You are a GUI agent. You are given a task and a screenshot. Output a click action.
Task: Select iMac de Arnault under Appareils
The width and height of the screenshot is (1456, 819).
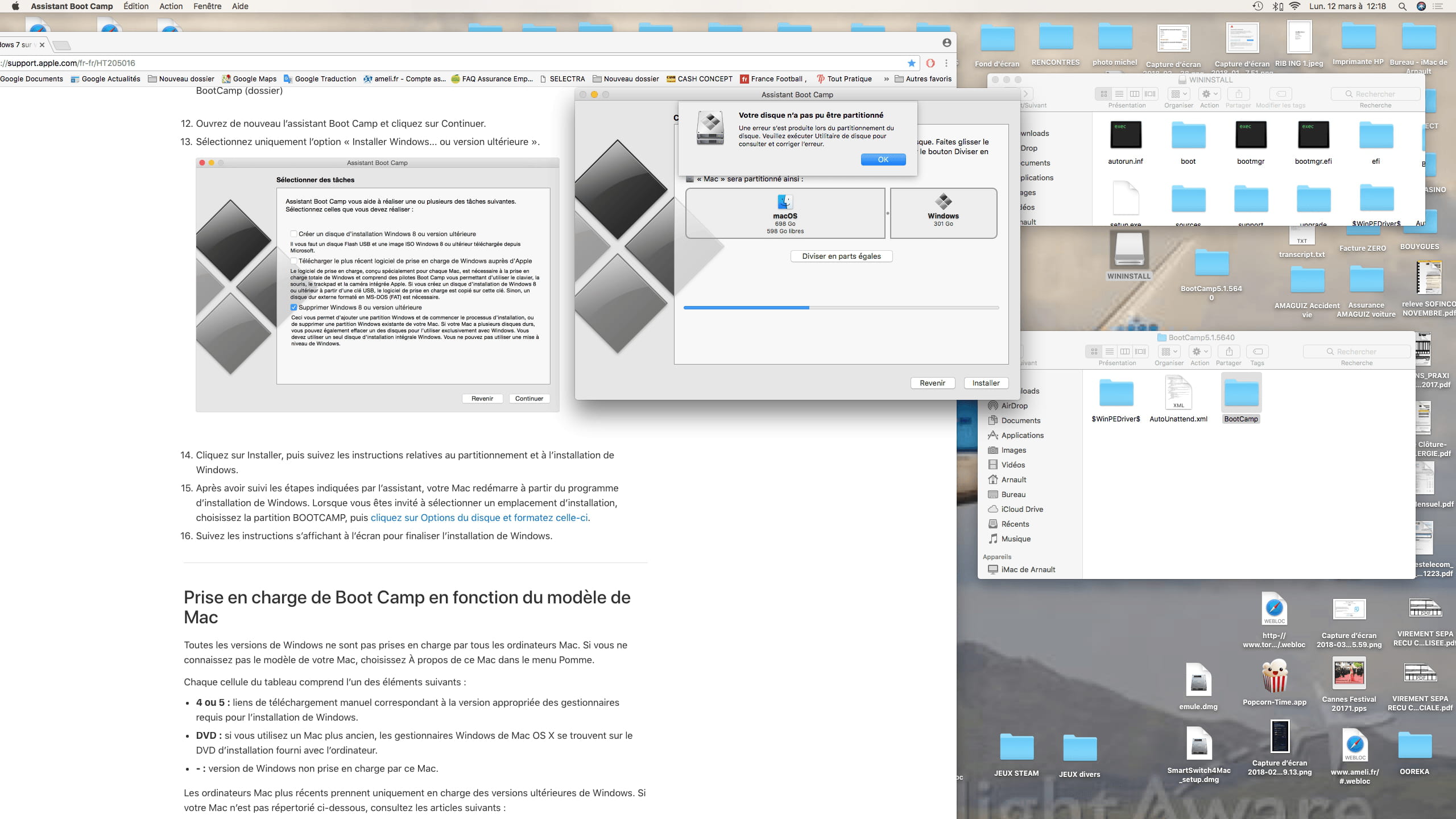click(x=1028, y=569)
